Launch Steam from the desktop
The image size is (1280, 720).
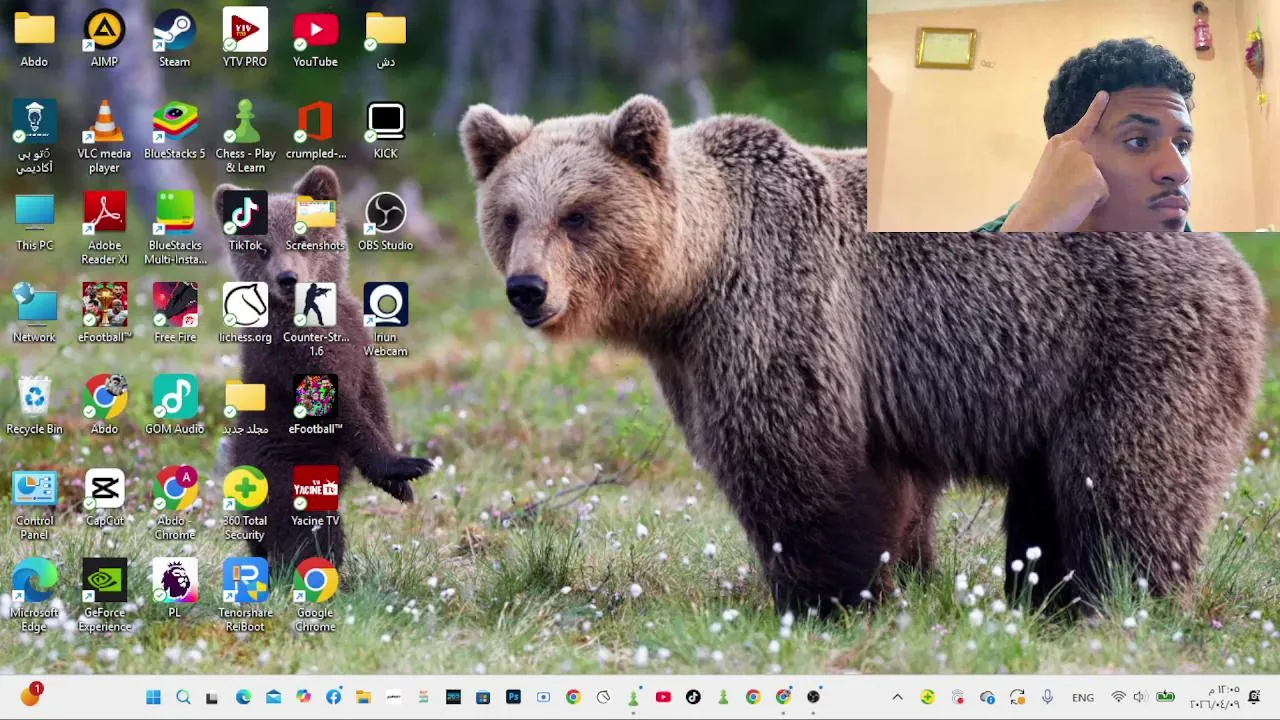[174, 38]
